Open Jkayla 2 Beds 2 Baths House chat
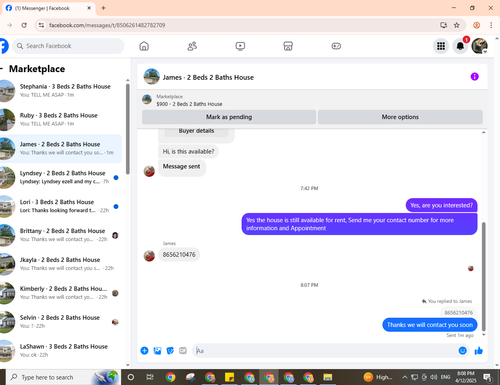This screenshot has height=385, width=500. tap(61, 264)
